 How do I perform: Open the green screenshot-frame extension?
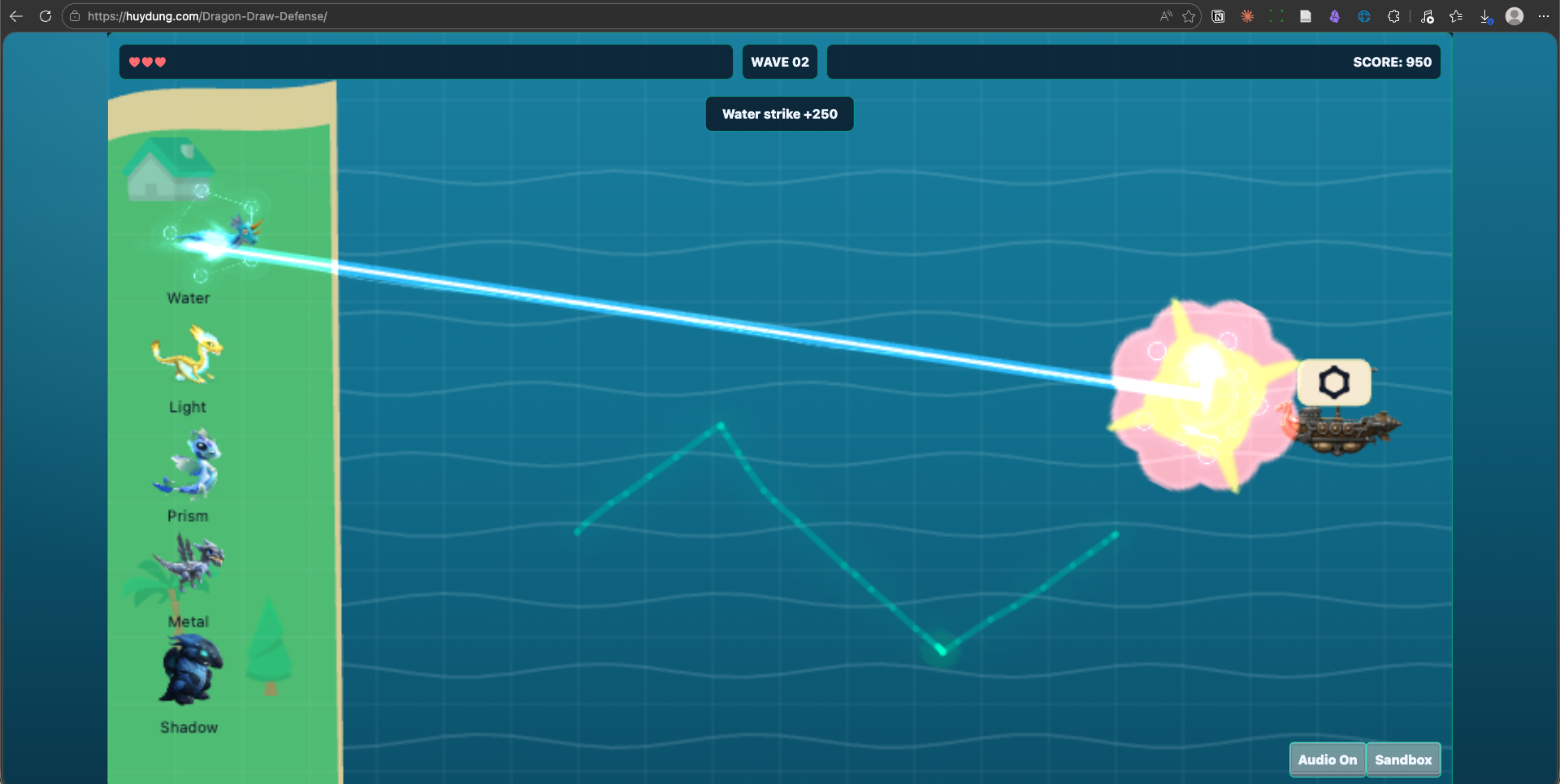1276,16
